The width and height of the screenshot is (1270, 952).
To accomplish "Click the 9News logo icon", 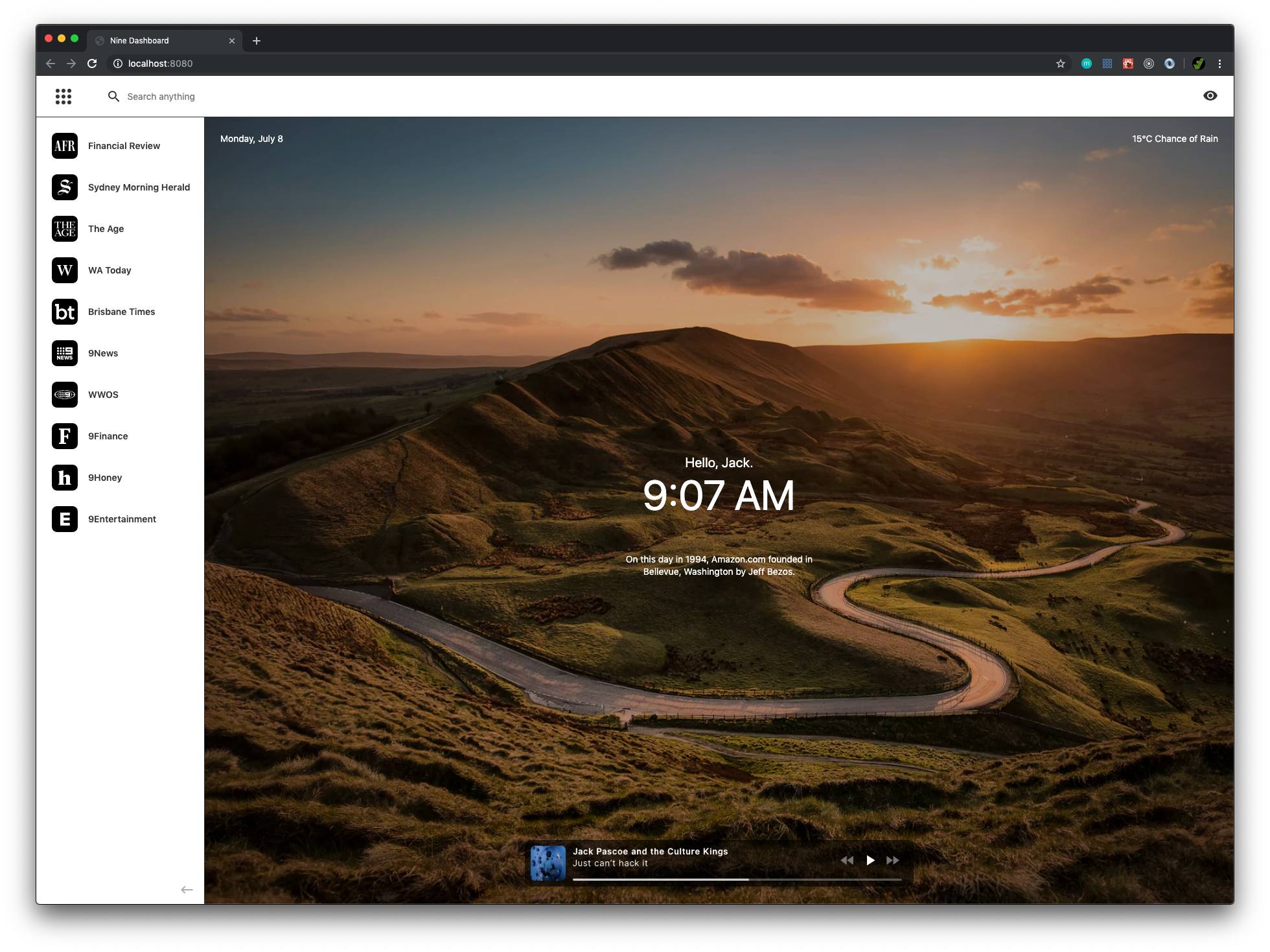I will [65, 353].
